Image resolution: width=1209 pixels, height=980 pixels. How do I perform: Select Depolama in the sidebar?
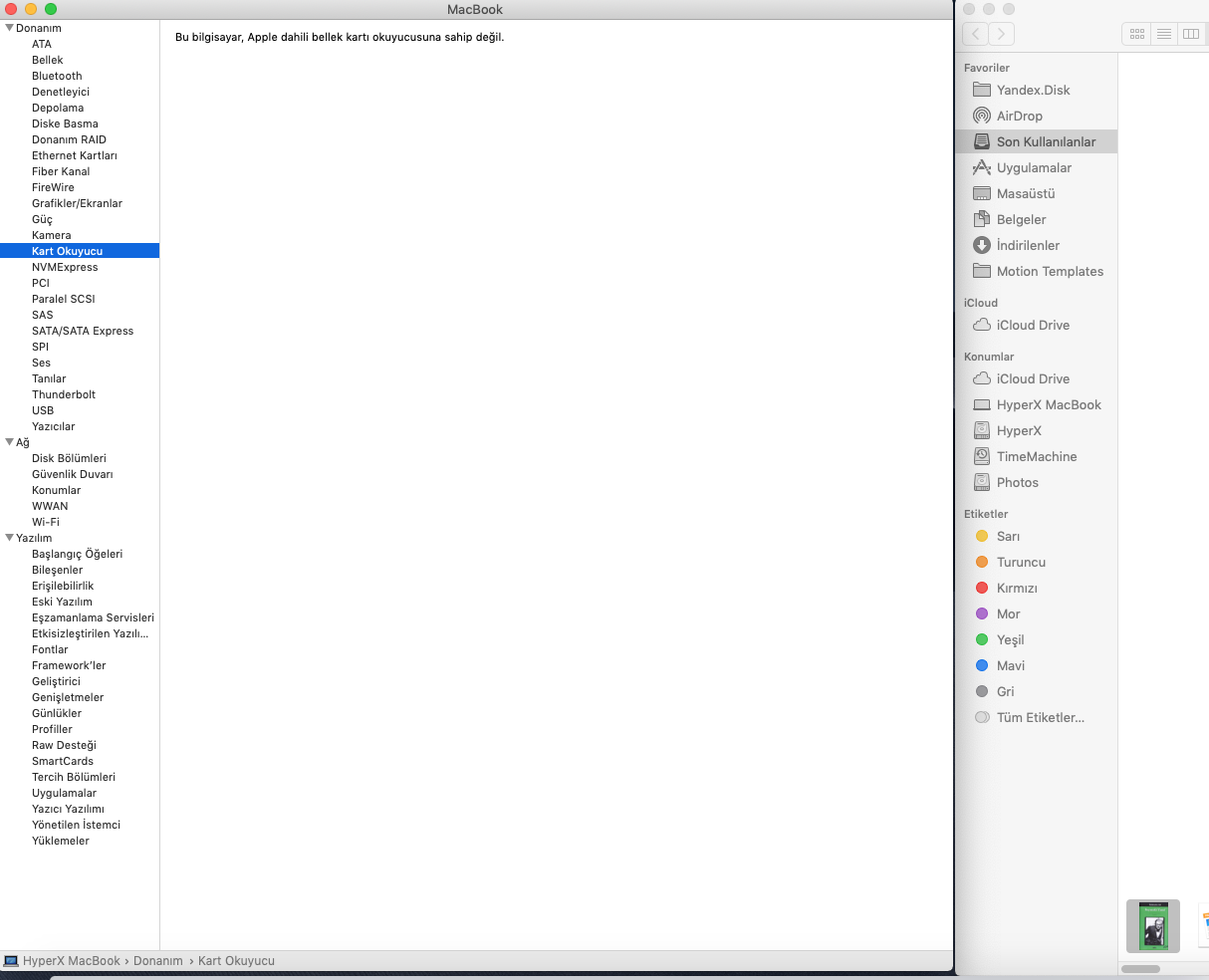[58, 108]
